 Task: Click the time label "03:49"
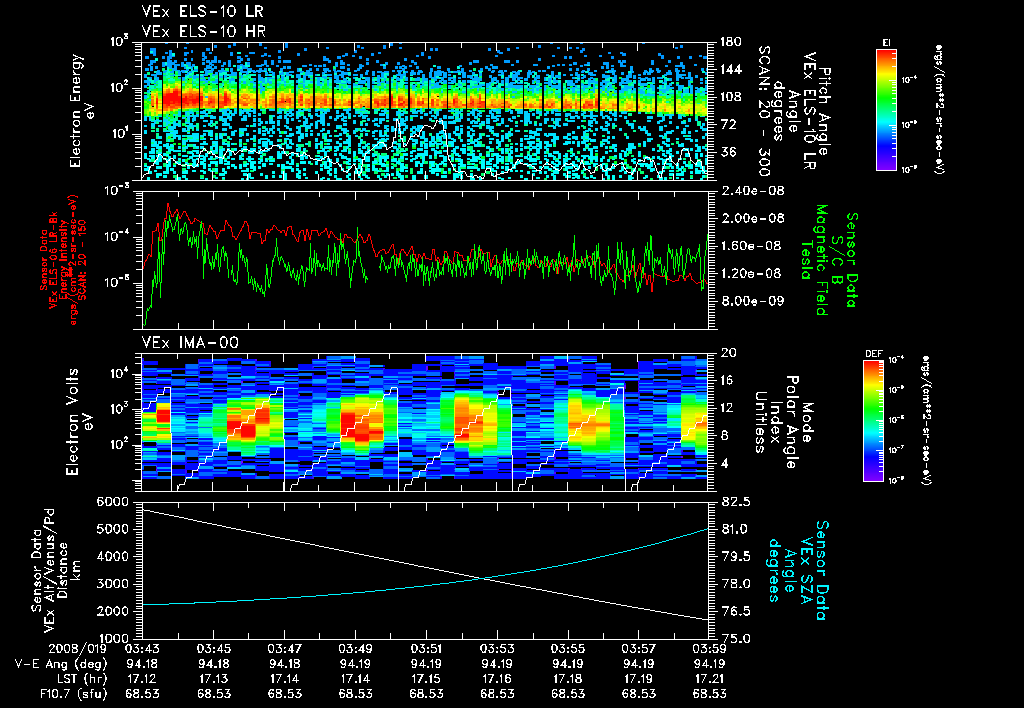pos(355,649)
